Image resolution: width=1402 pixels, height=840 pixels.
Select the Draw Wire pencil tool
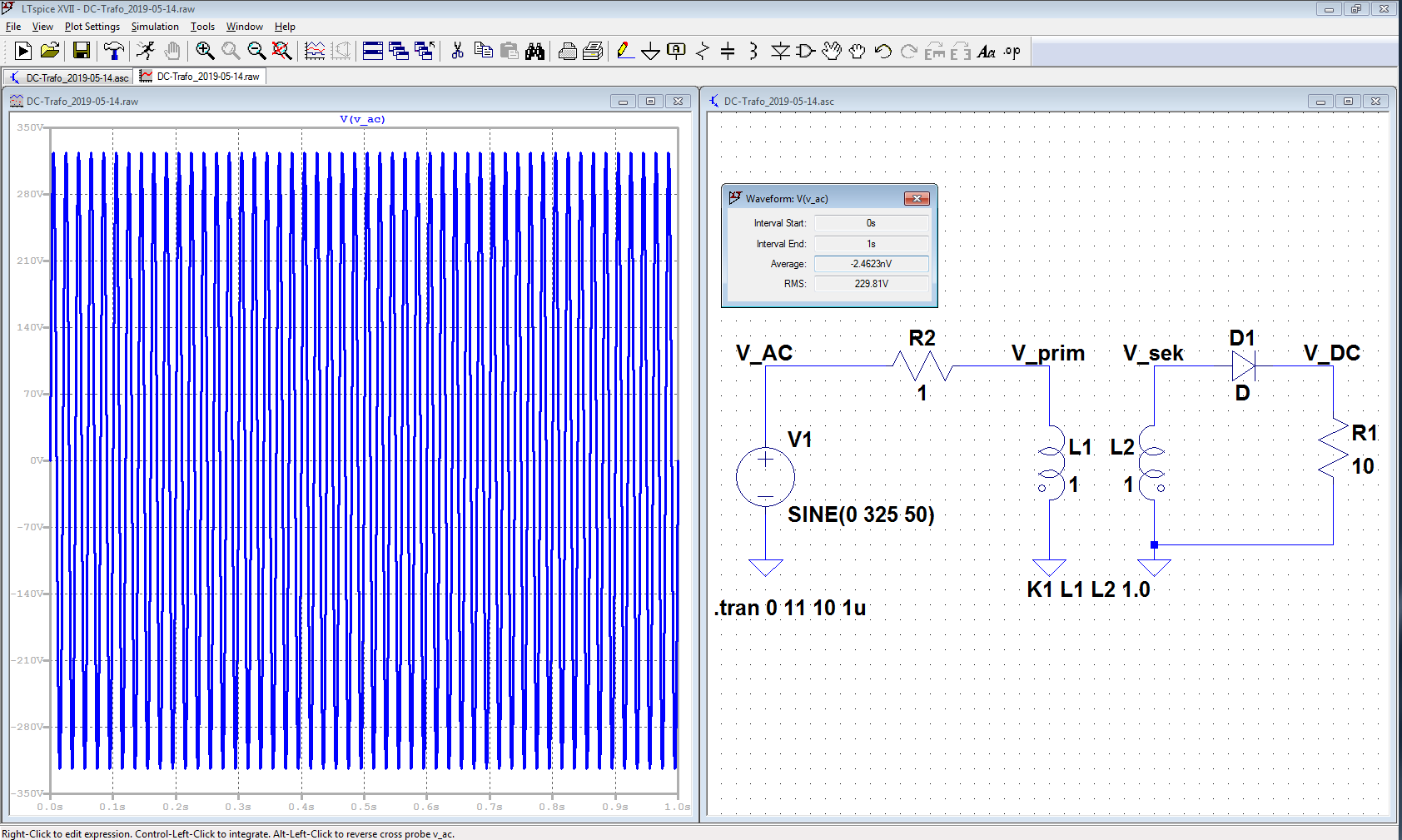[625, 52]
